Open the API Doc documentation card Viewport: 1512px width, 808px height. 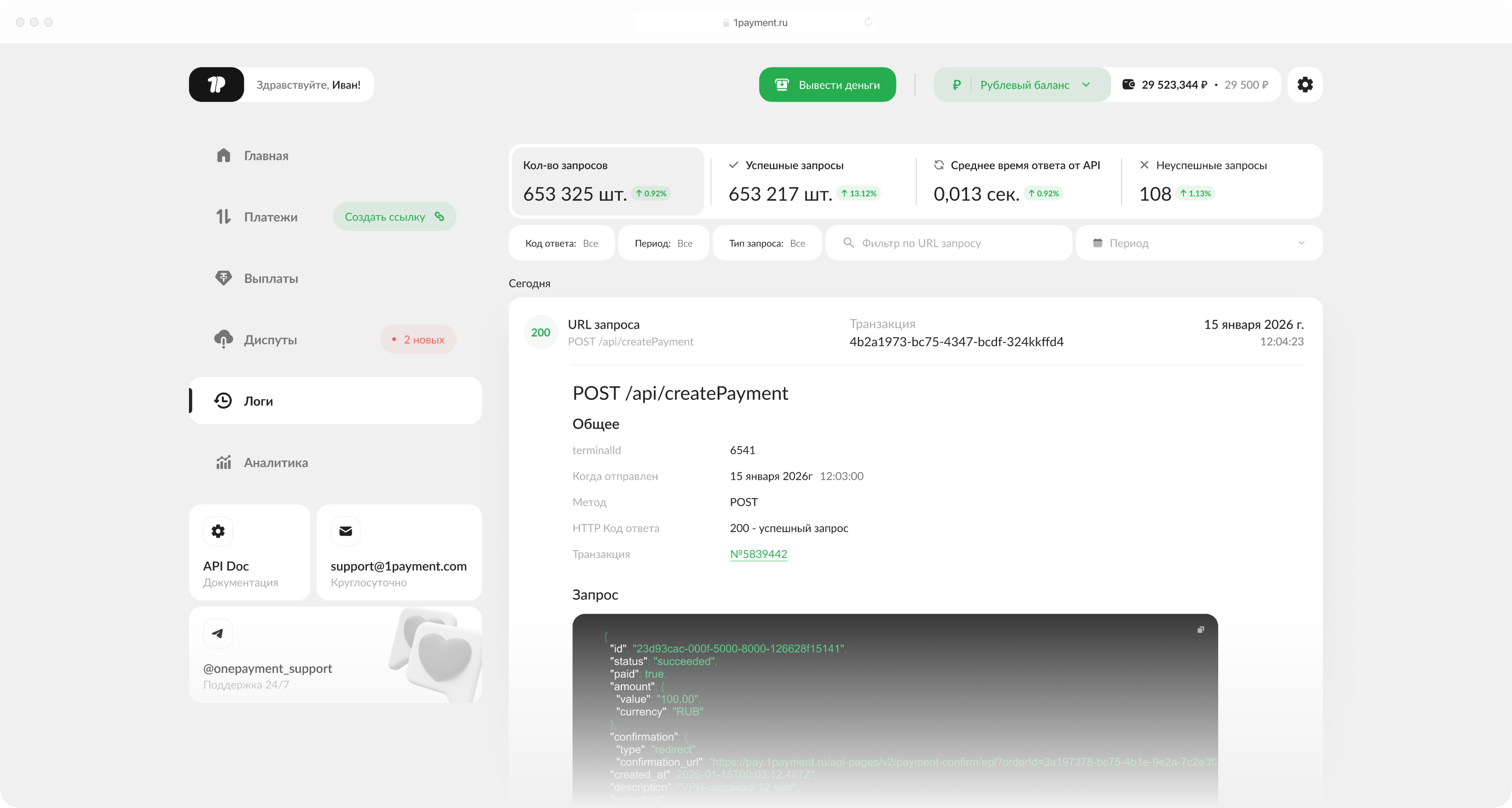point(249,552)
